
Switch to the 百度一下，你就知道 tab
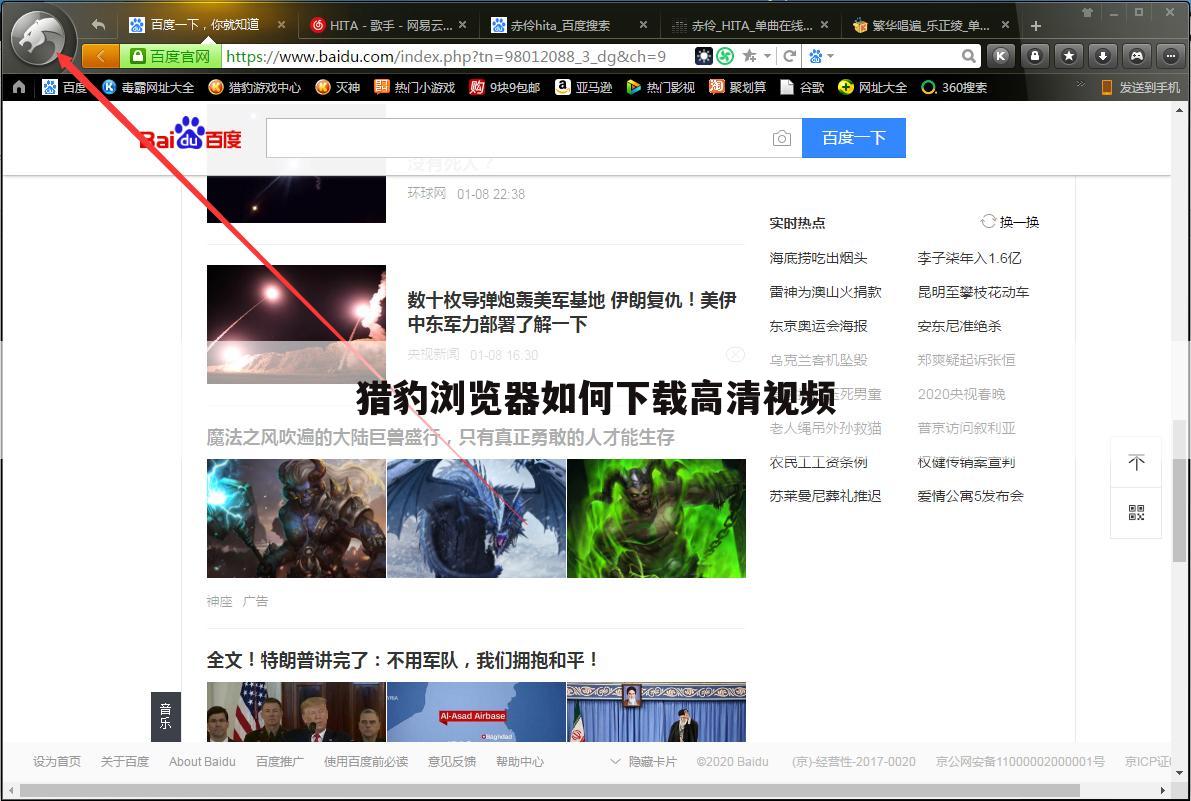[x=205, y=25]
